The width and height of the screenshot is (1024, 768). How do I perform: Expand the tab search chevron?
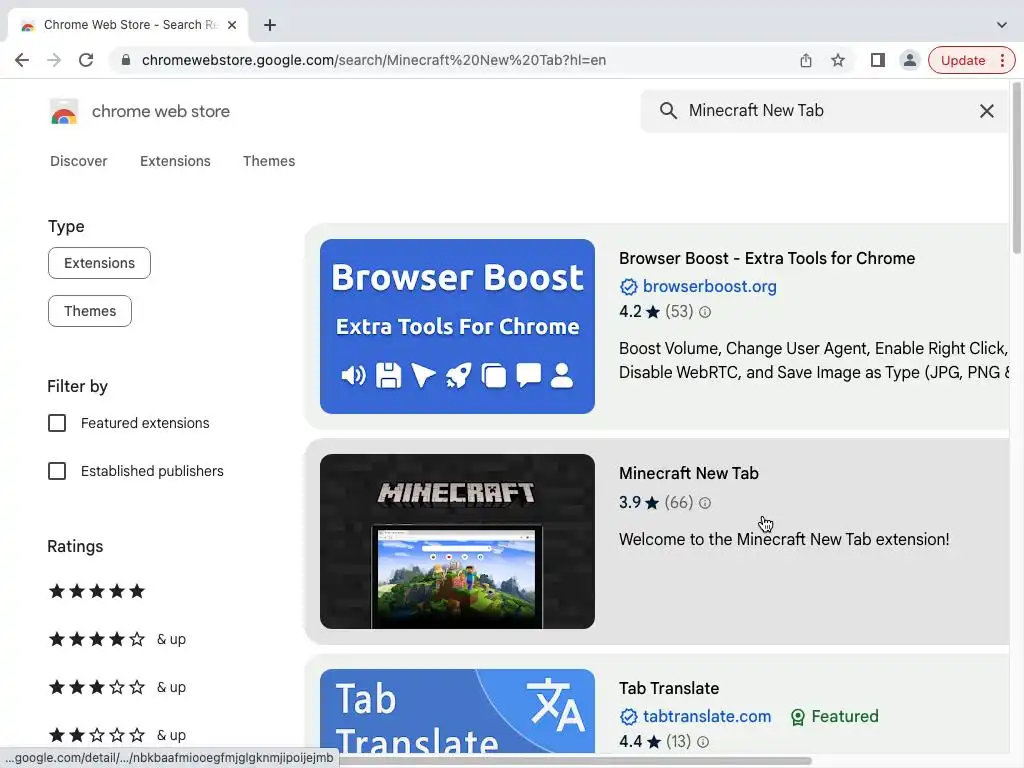tap(1002, 25)
